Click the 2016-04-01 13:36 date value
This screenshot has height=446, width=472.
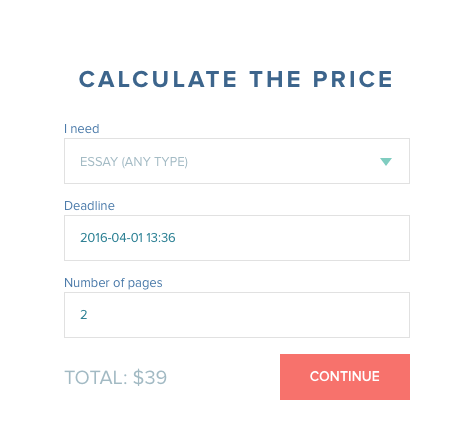coord(128,238)
